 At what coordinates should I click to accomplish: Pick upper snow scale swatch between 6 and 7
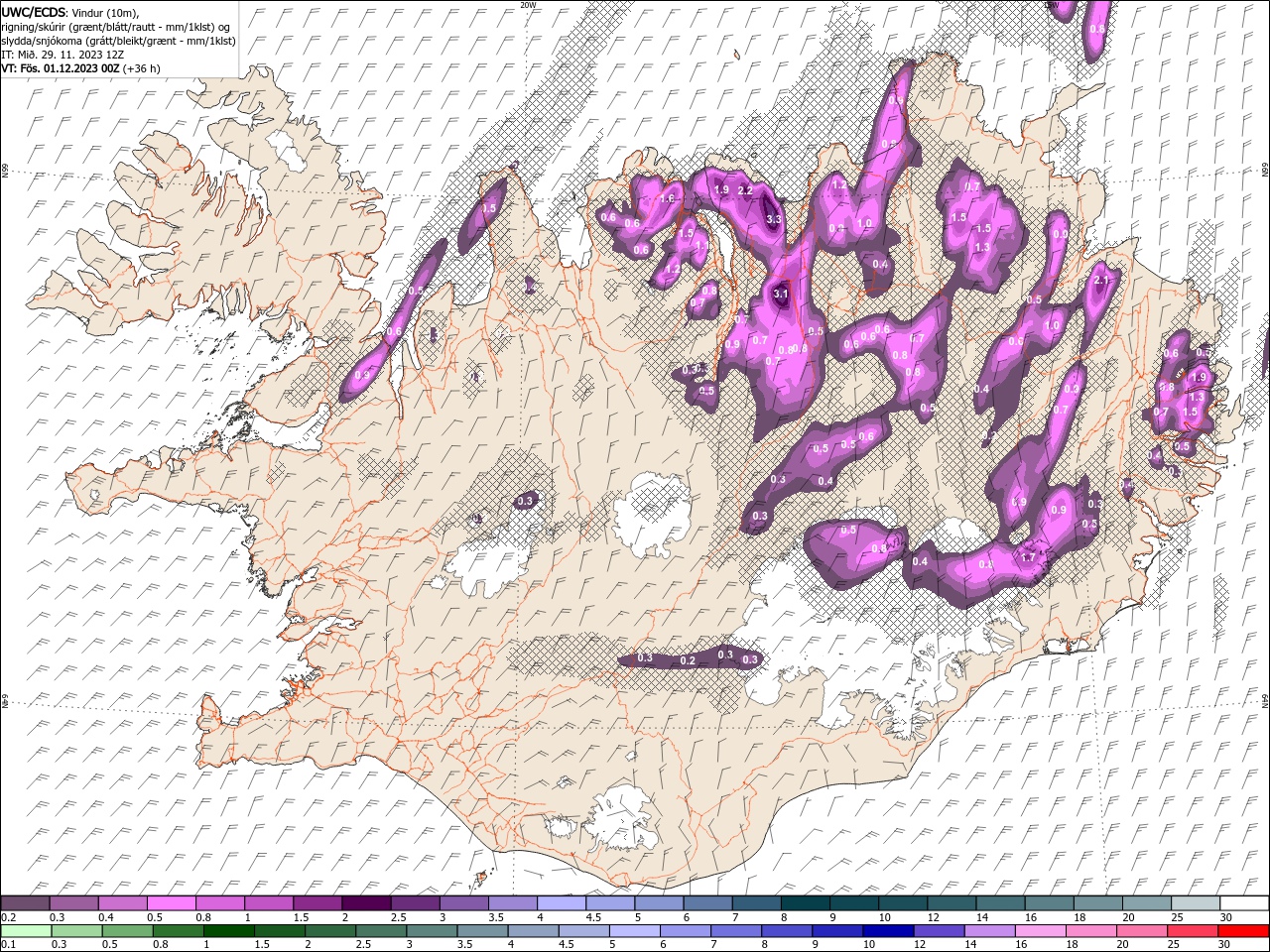(706, 902)
